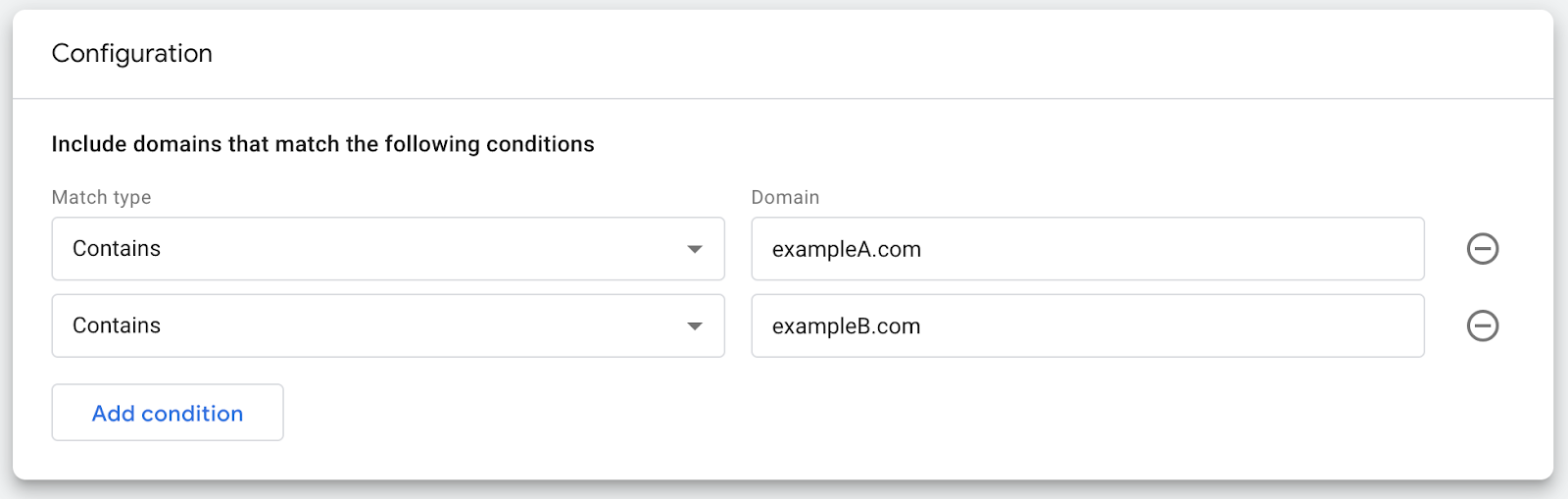
Task: Click the blank area right of Add condition
Action: click(784, 413)
